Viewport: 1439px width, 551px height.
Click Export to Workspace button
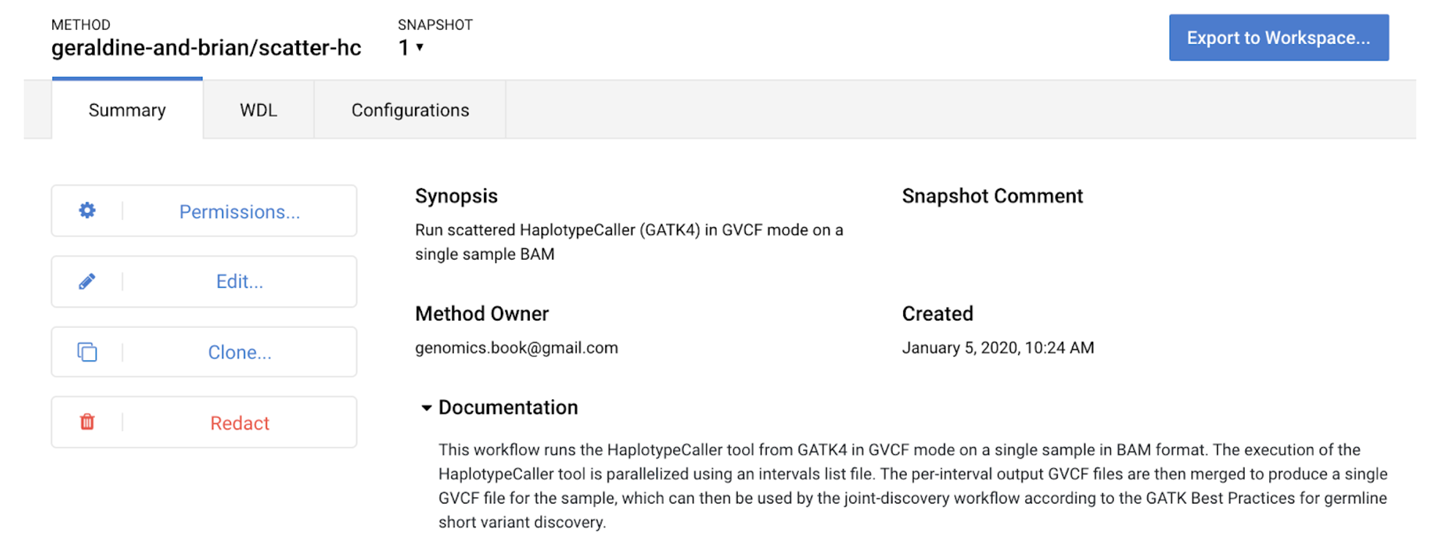point(1278,38)
